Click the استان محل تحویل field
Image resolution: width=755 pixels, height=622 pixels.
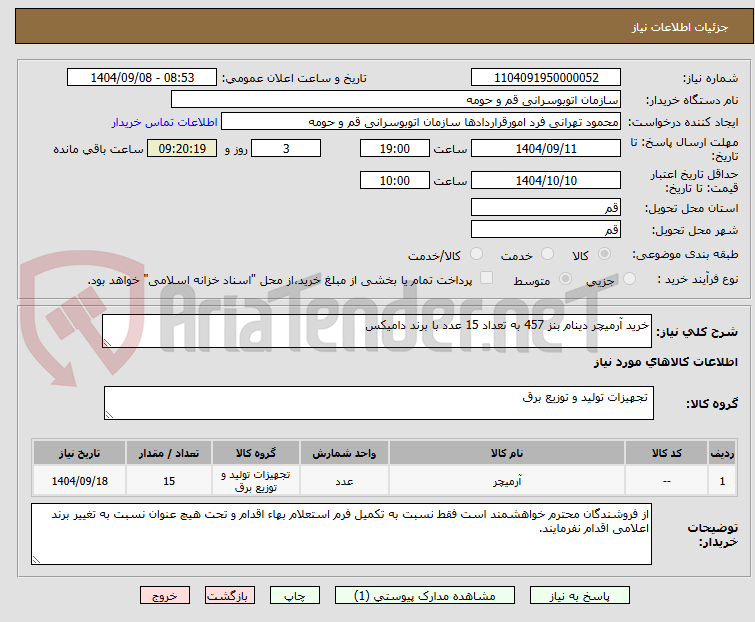(546, 207)
